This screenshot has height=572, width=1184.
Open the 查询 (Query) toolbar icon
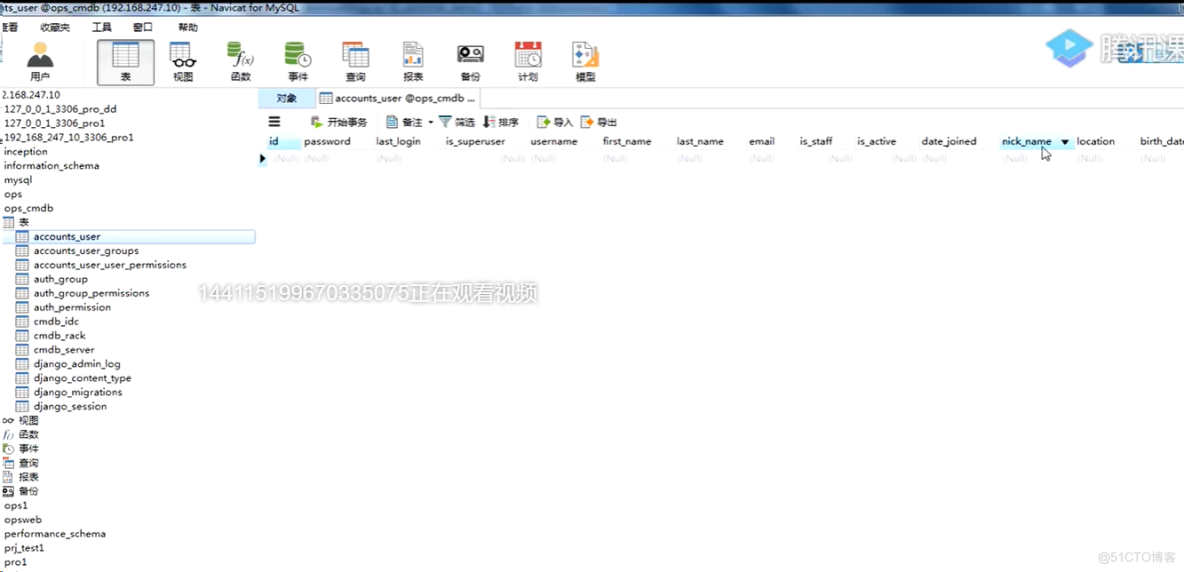tap(355, 62)
